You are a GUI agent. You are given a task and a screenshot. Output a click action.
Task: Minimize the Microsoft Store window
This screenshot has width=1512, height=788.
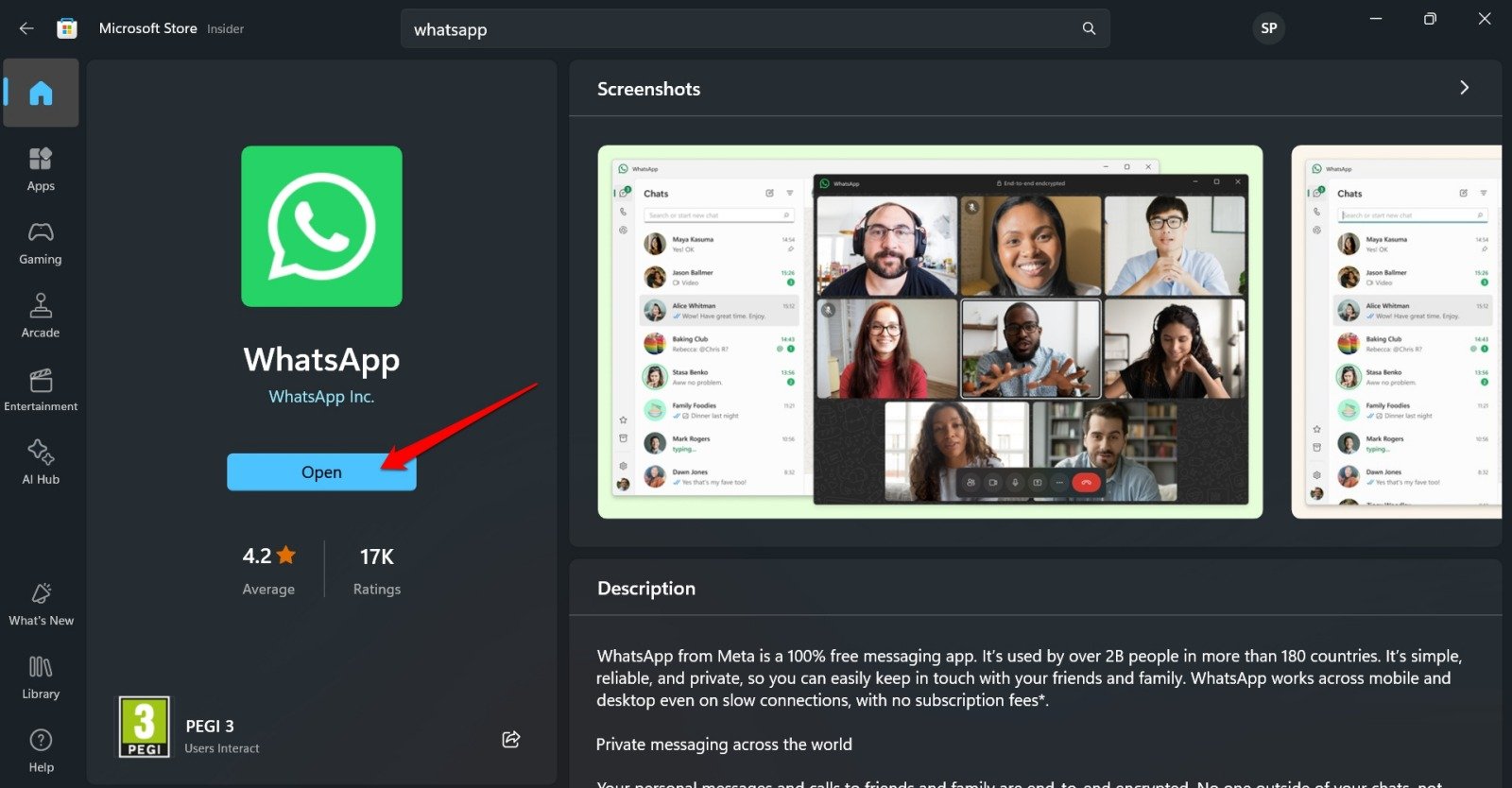click(x=1376, y=19)
